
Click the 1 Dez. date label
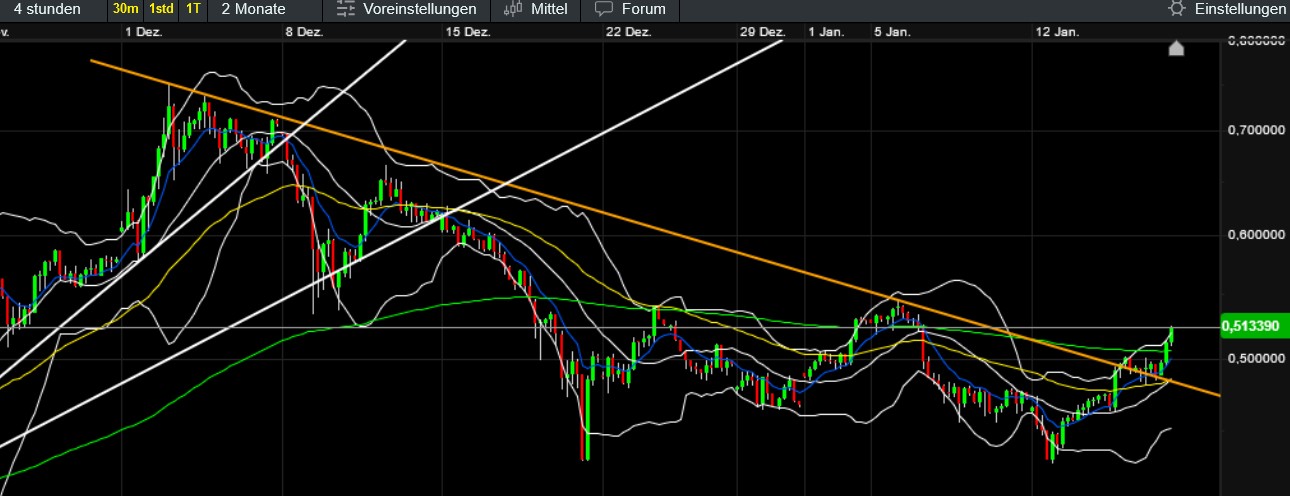click(x=144, y=32)
